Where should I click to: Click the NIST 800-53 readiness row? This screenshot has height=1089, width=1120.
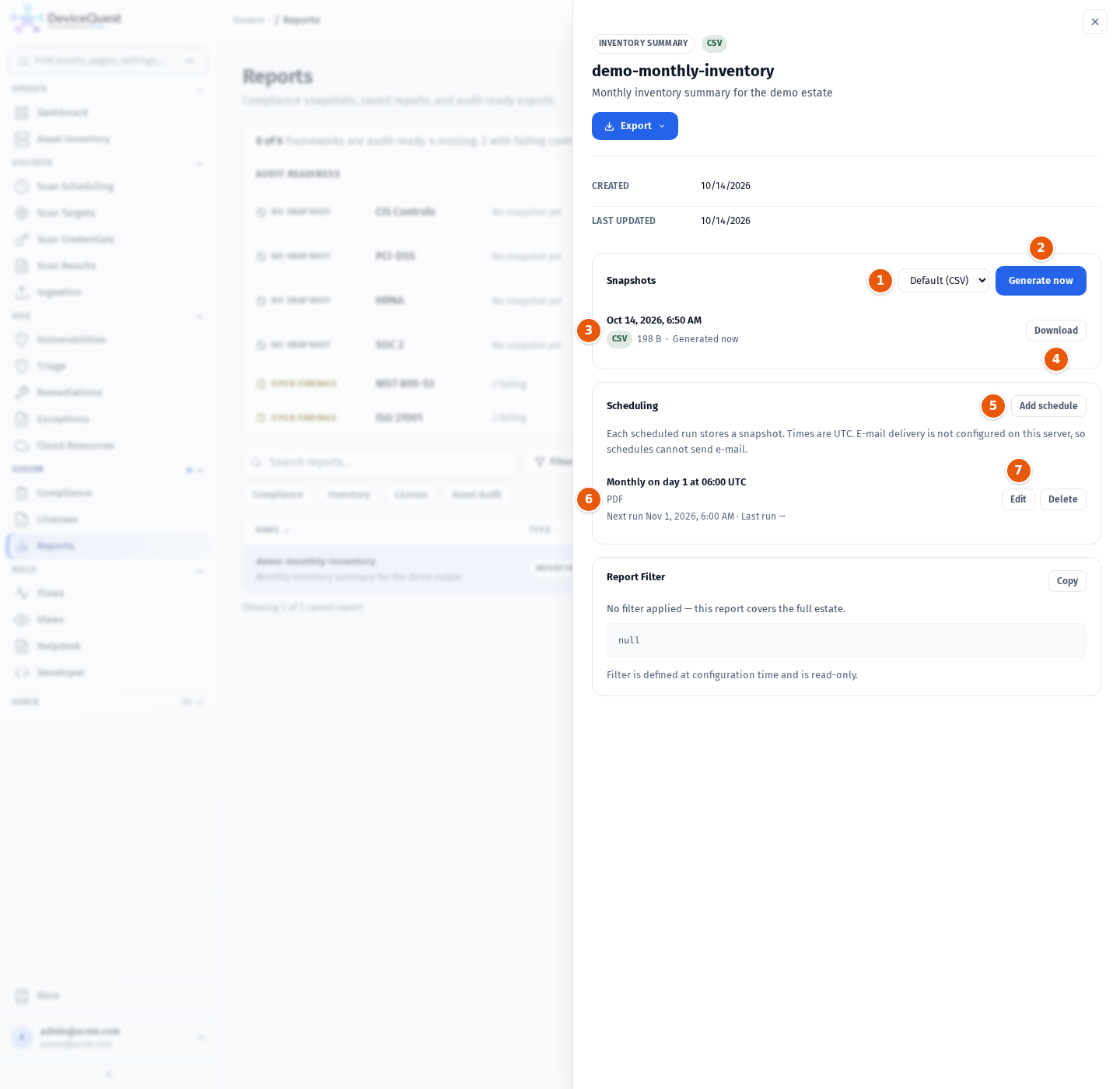pos(408,384)
